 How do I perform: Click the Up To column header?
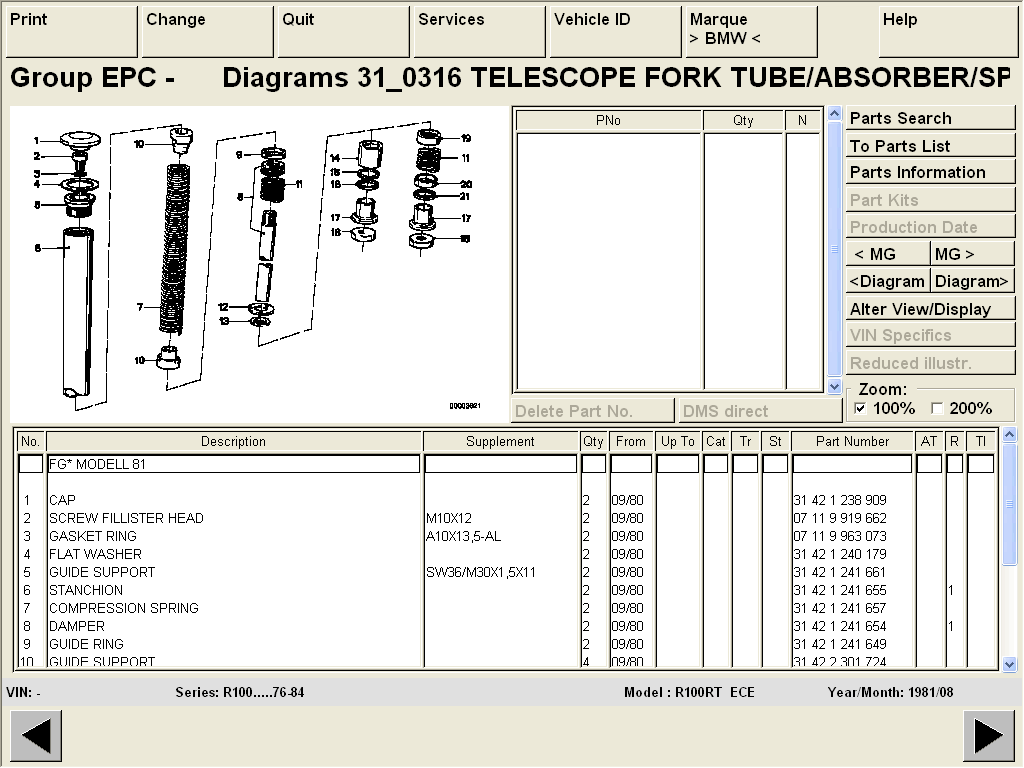[677, 441]
